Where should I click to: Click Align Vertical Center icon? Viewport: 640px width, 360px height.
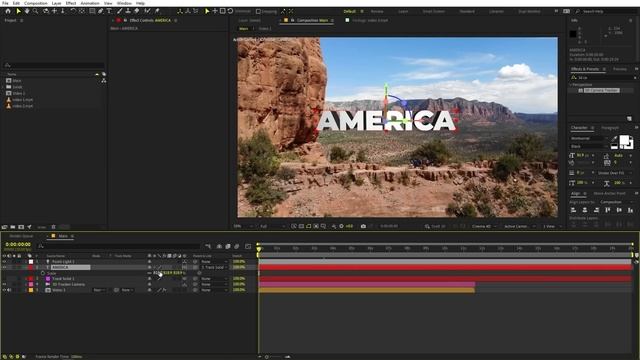619,210
